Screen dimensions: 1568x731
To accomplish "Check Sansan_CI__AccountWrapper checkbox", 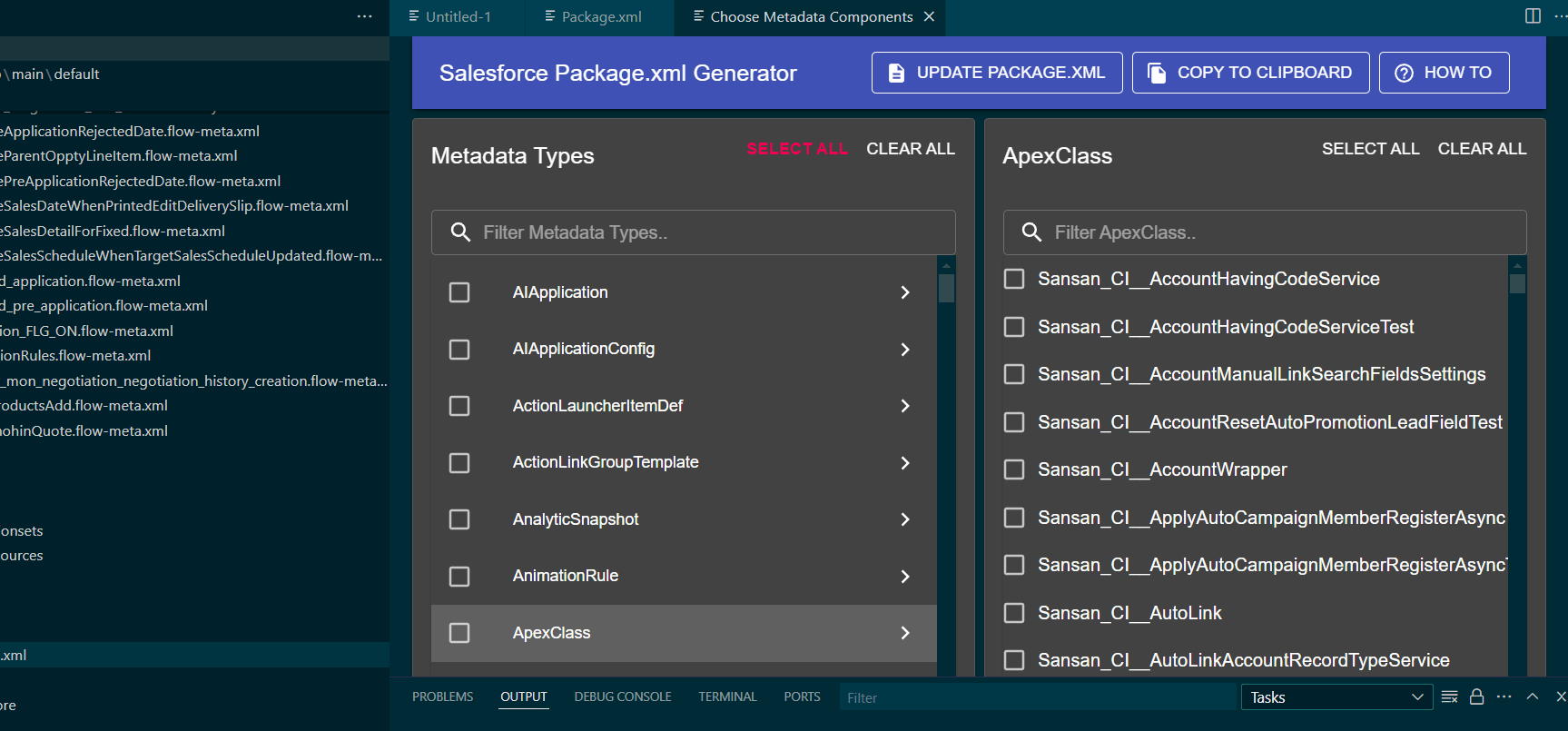I will (x=1014, y=469).
